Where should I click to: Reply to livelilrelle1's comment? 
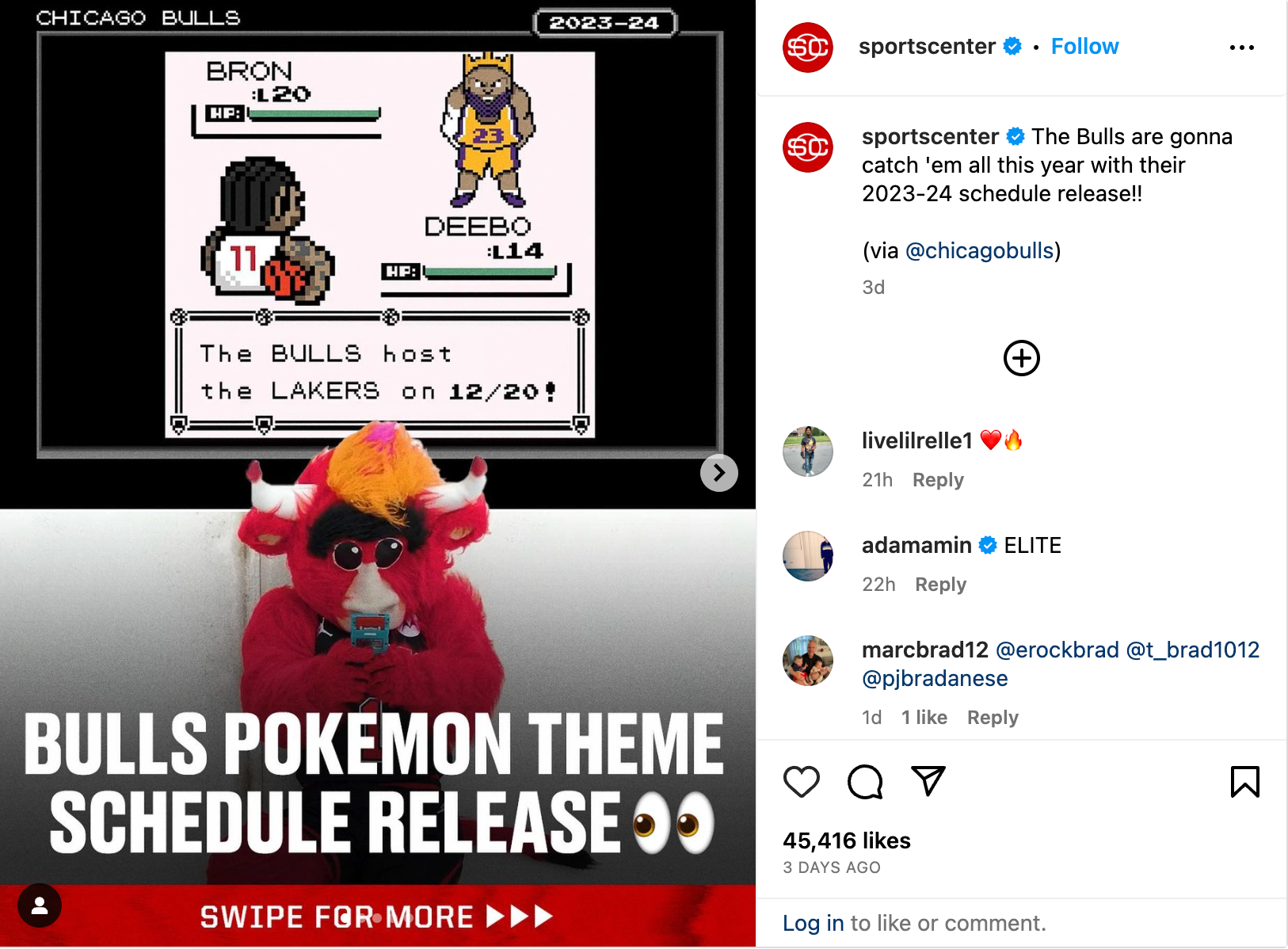pos(938,480)
